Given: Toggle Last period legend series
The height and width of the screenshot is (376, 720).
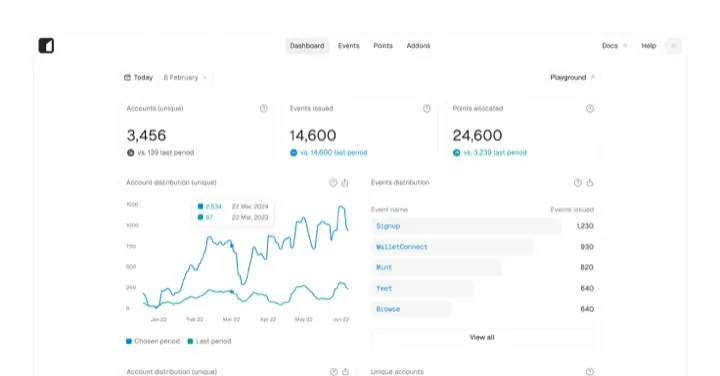Looking at the screenshot, I should click(x=209, y=341).
